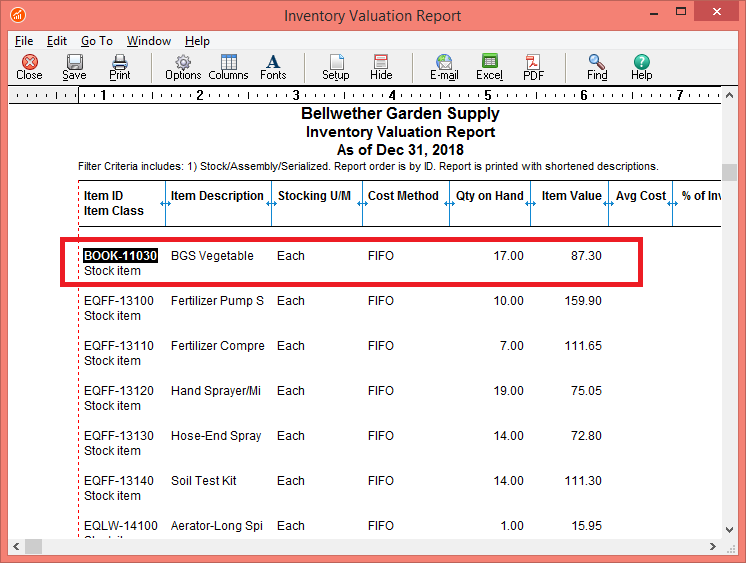
Task: Click the Item ID column header
Action: click(x=103, y=196)
